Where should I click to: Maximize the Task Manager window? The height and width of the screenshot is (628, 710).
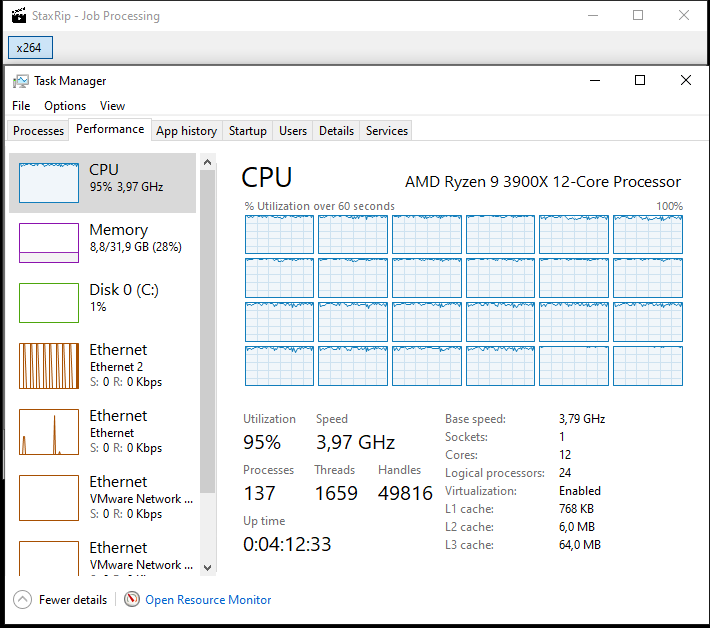pos(640,81)
